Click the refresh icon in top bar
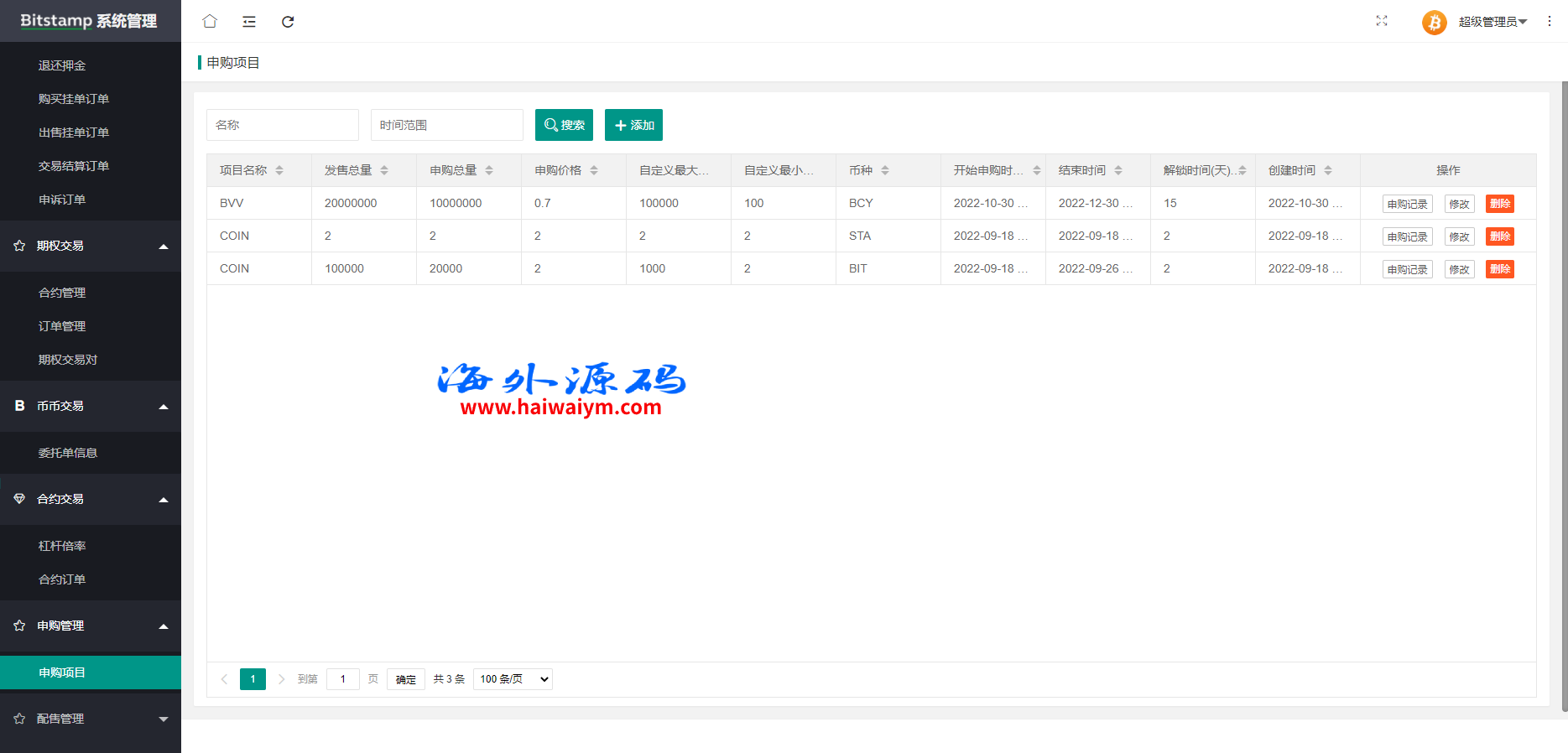This screenshot has height=753, width=1568. click(288, 22)
